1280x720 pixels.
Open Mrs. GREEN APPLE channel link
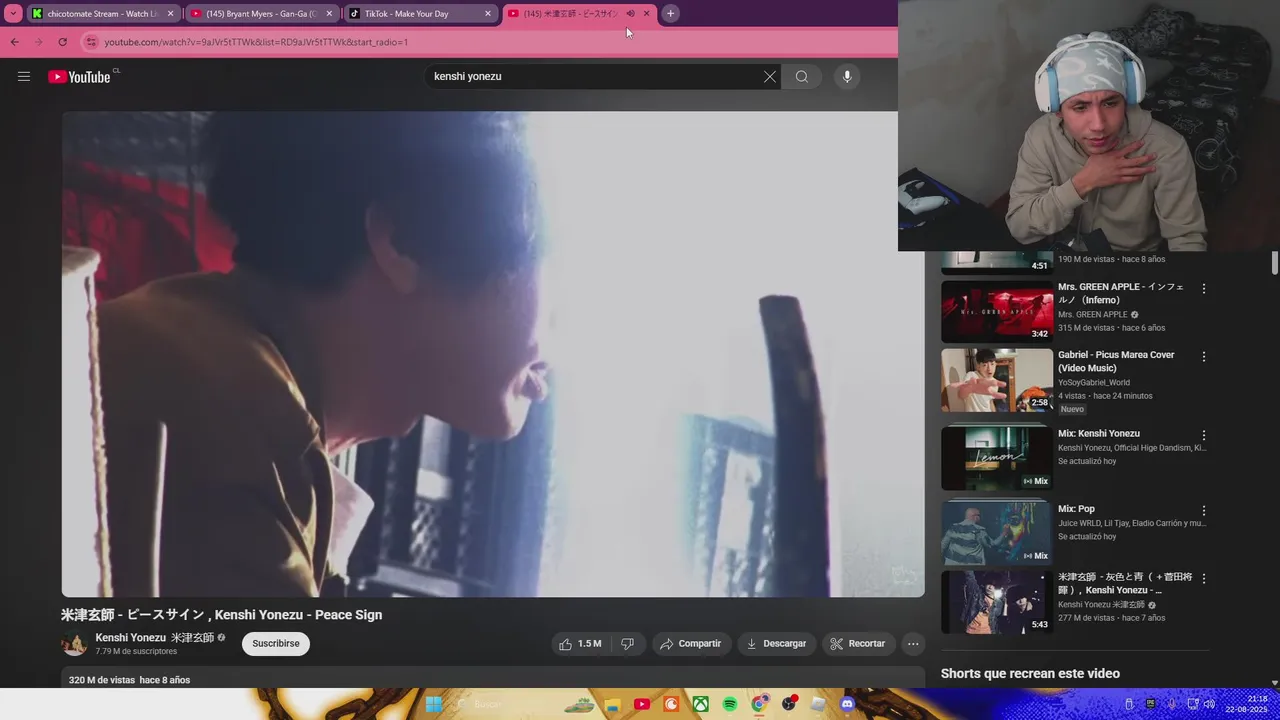(x=1093, y=314)
